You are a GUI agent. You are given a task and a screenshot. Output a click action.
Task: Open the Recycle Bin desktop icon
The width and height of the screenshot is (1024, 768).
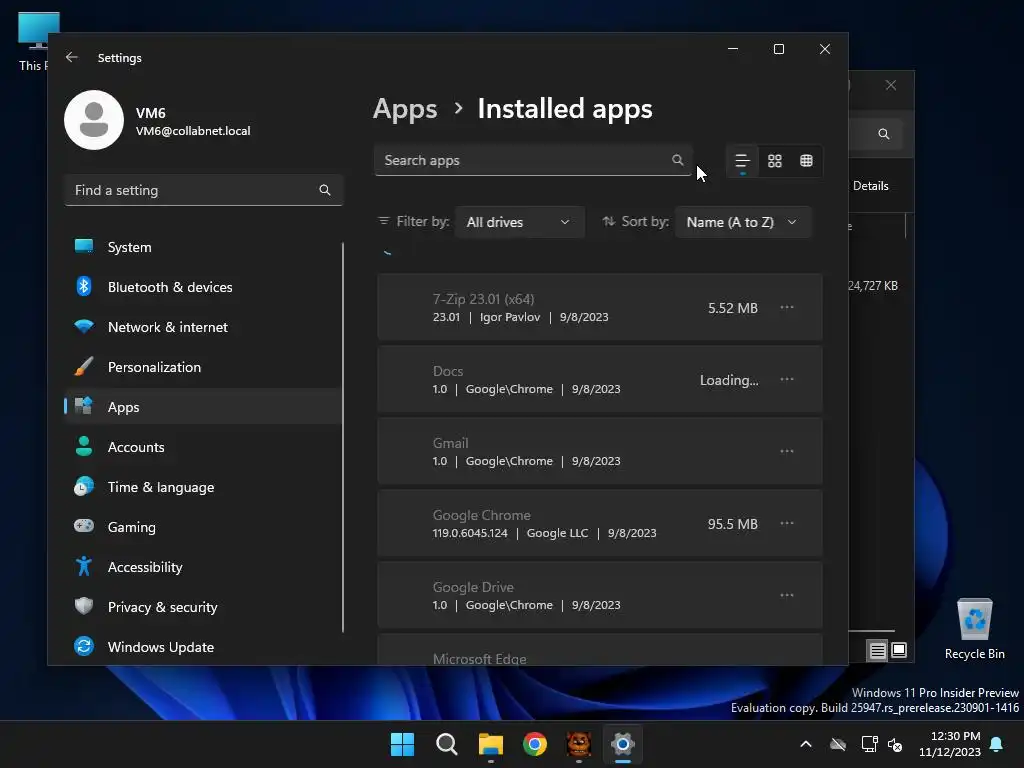(x=974, y=628)
